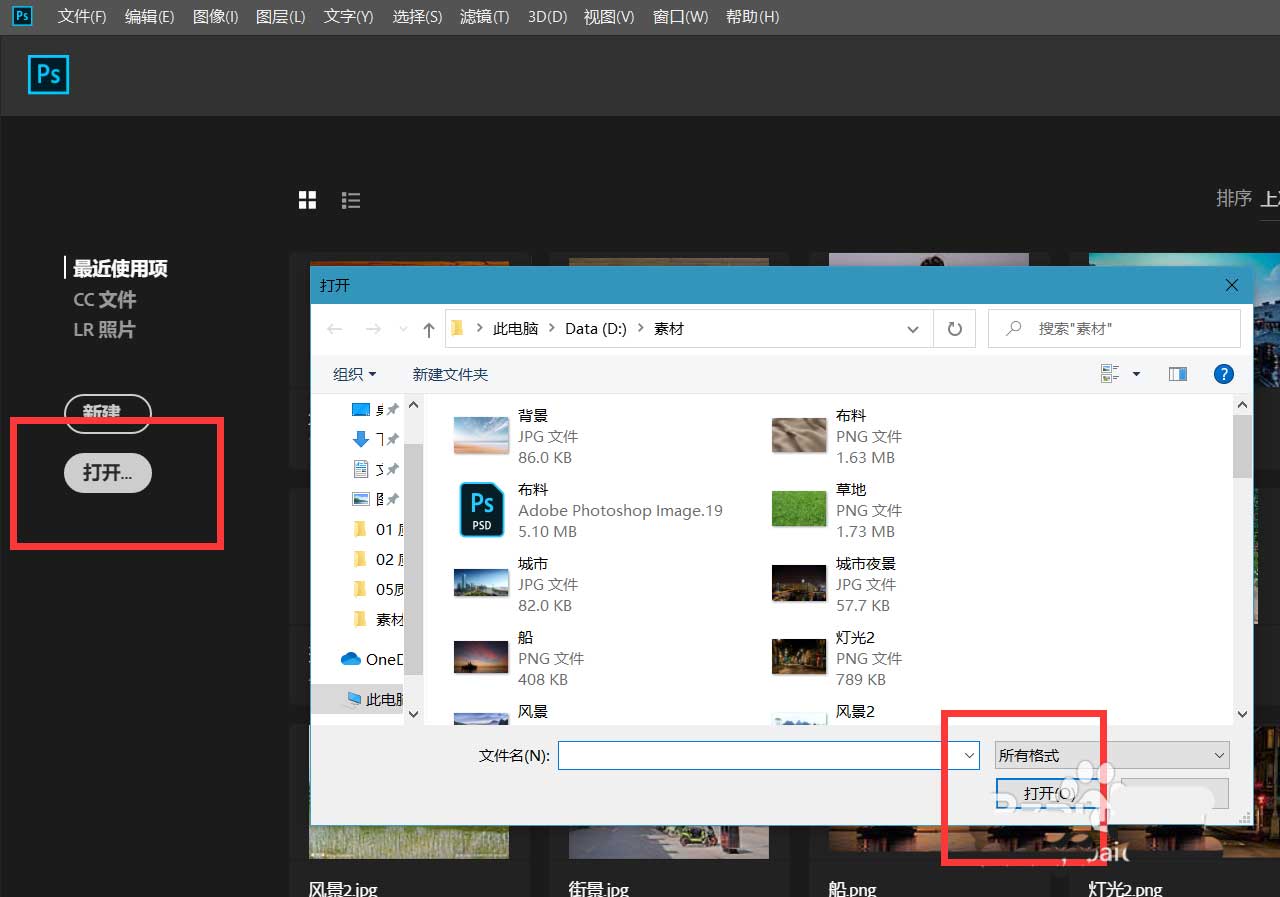Click 新建文件夹 in the dialog toolbar
The image size is (1280, 897).
coord(450,374)
